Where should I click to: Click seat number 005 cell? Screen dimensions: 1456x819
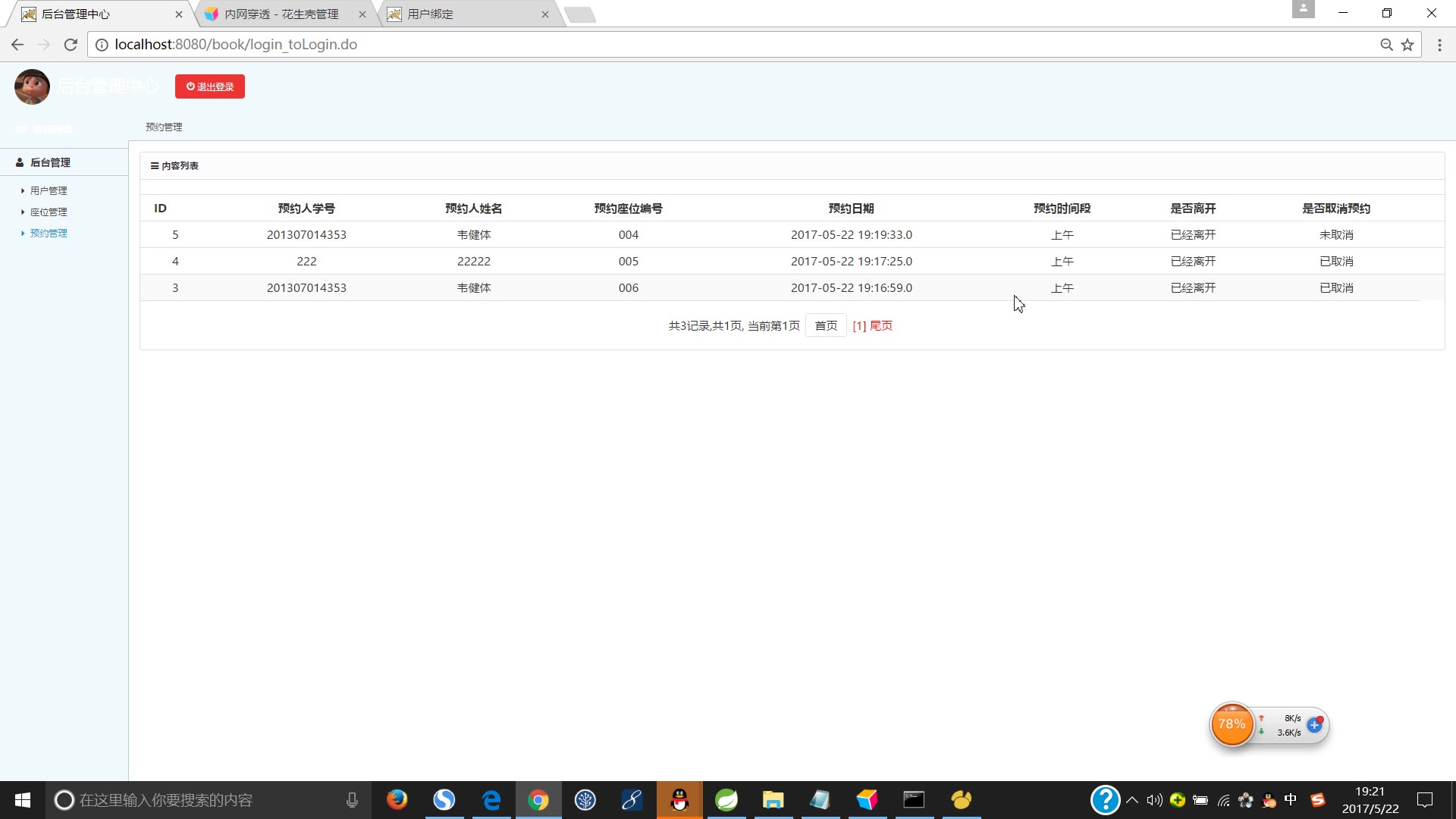tap(629, 261)
